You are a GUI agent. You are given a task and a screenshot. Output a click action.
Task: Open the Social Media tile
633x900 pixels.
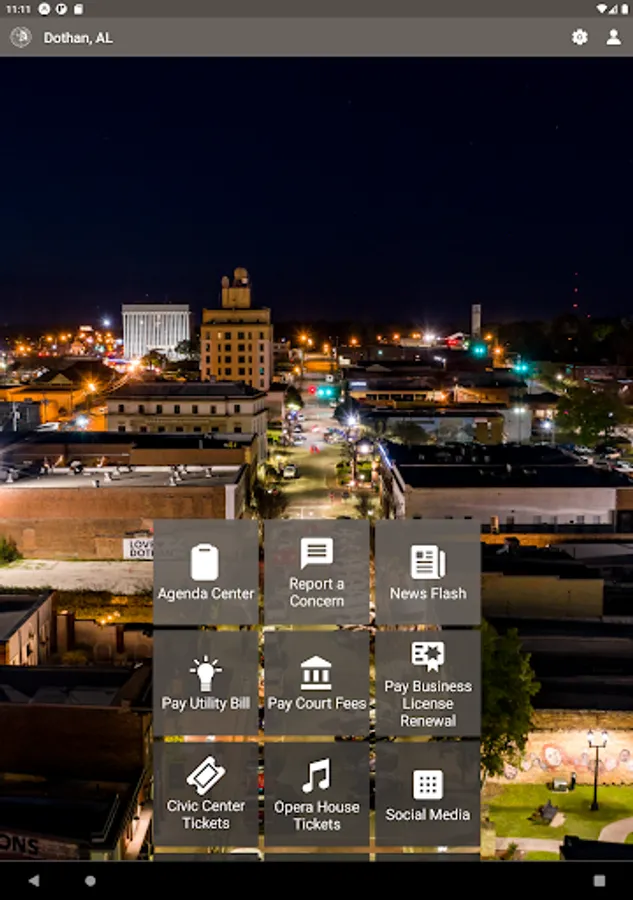(x=428, y=794)
